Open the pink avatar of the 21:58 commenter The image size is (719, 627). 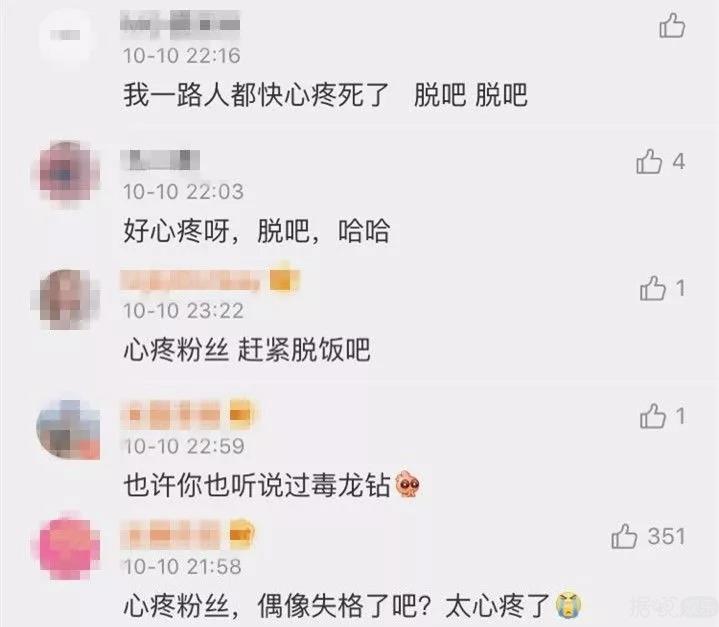point(69,548)
